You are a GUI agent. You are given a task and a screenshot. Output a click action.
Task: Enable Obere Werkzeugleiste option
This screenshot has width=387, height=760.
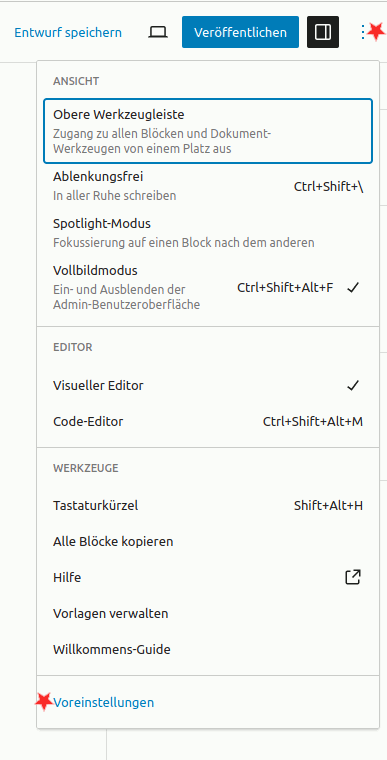pyautogui.click(x=208, y=131)
